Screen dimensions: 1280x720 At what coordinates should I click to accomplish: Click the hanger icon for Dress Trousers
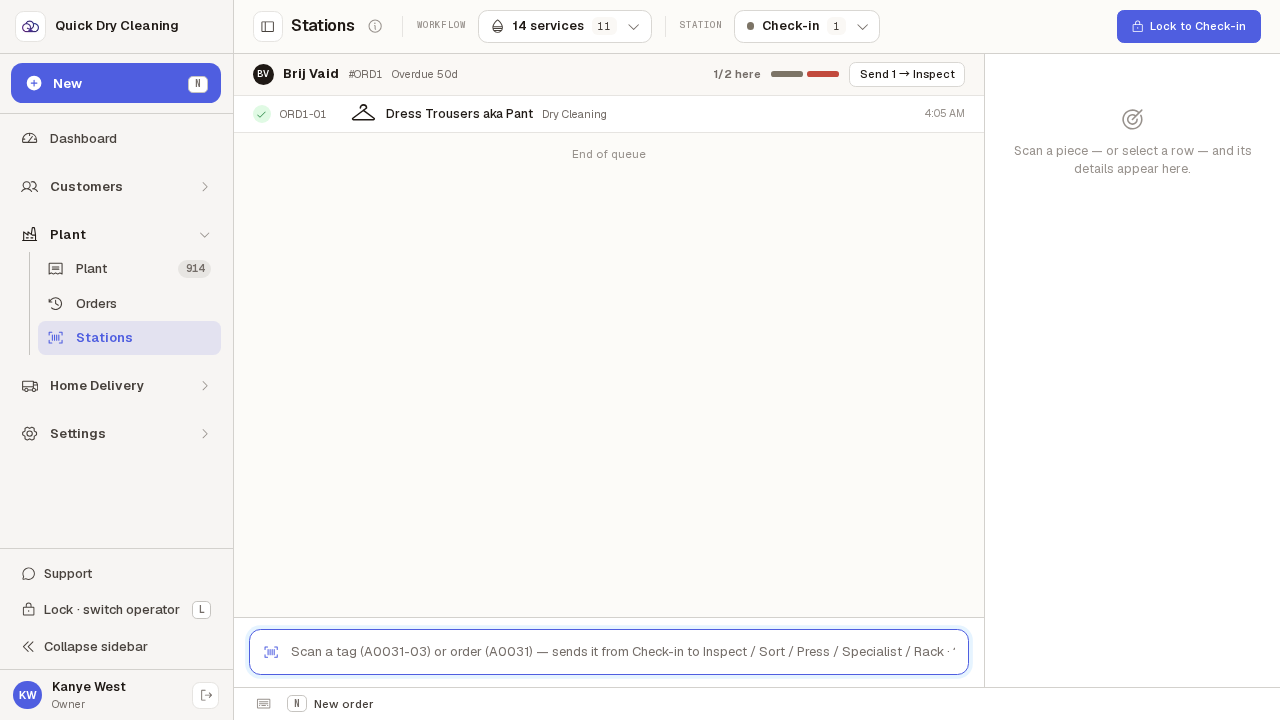point(363,114)
